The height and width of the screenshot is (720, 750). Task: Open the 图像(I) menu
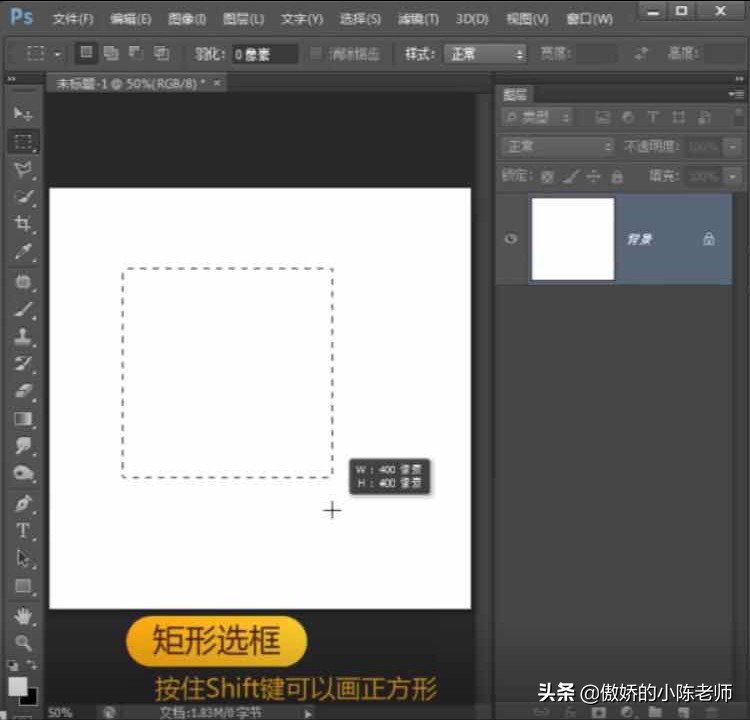[x=187, y=19]
